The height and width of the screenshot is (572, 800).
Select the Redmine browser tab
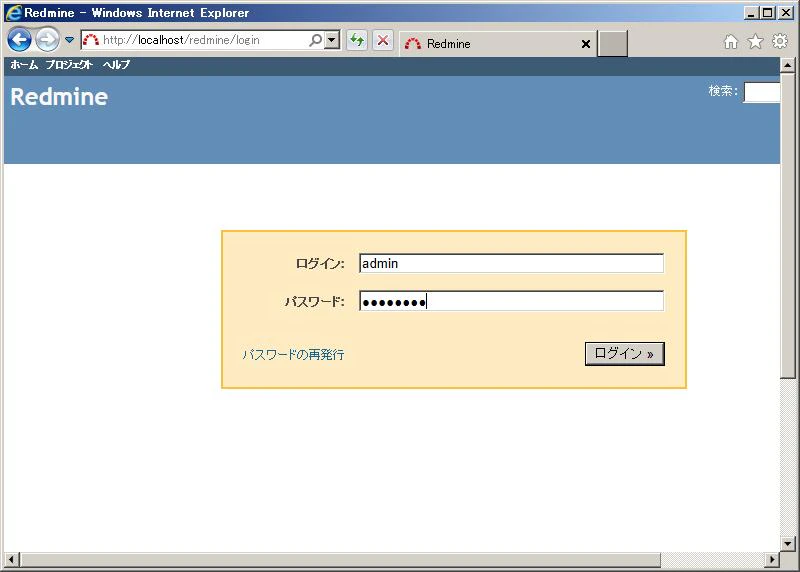[x=497, y=44]
